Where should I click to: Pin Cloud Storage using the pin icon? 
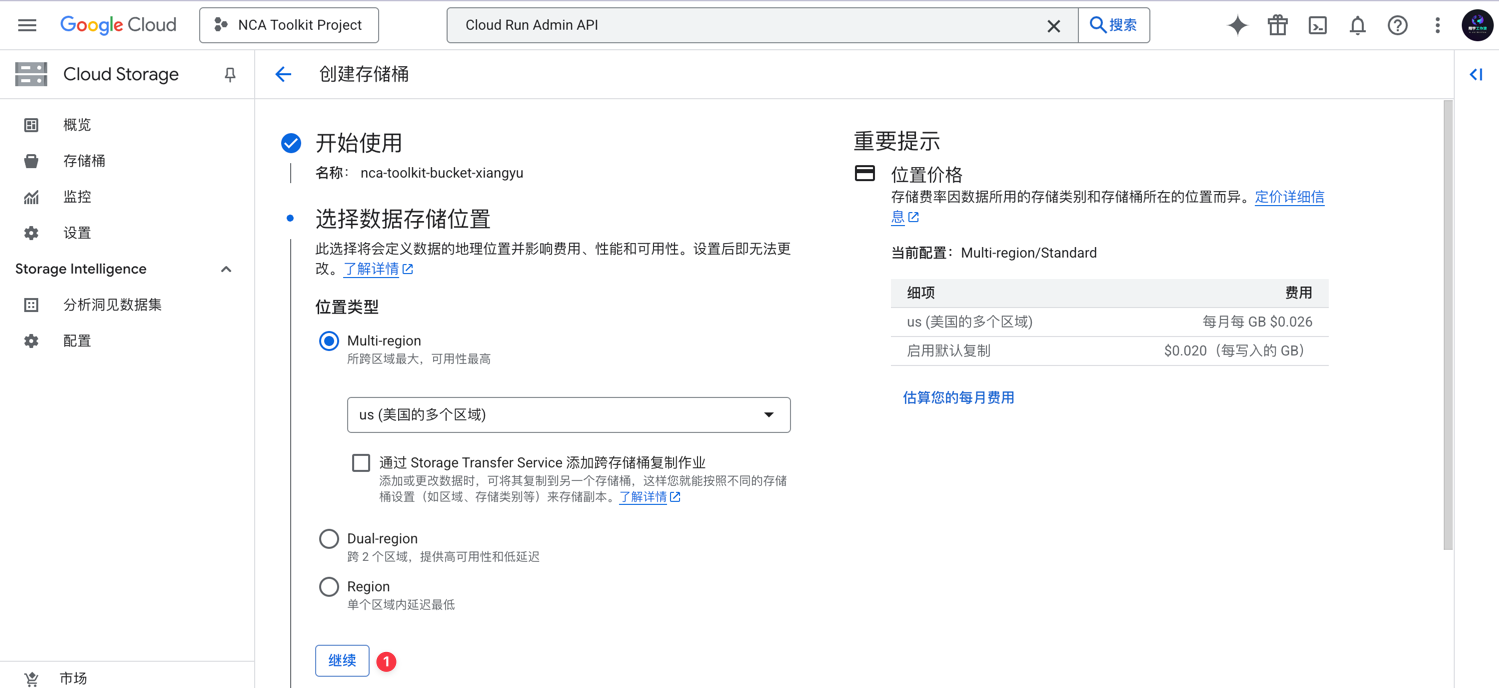[229, 74]
